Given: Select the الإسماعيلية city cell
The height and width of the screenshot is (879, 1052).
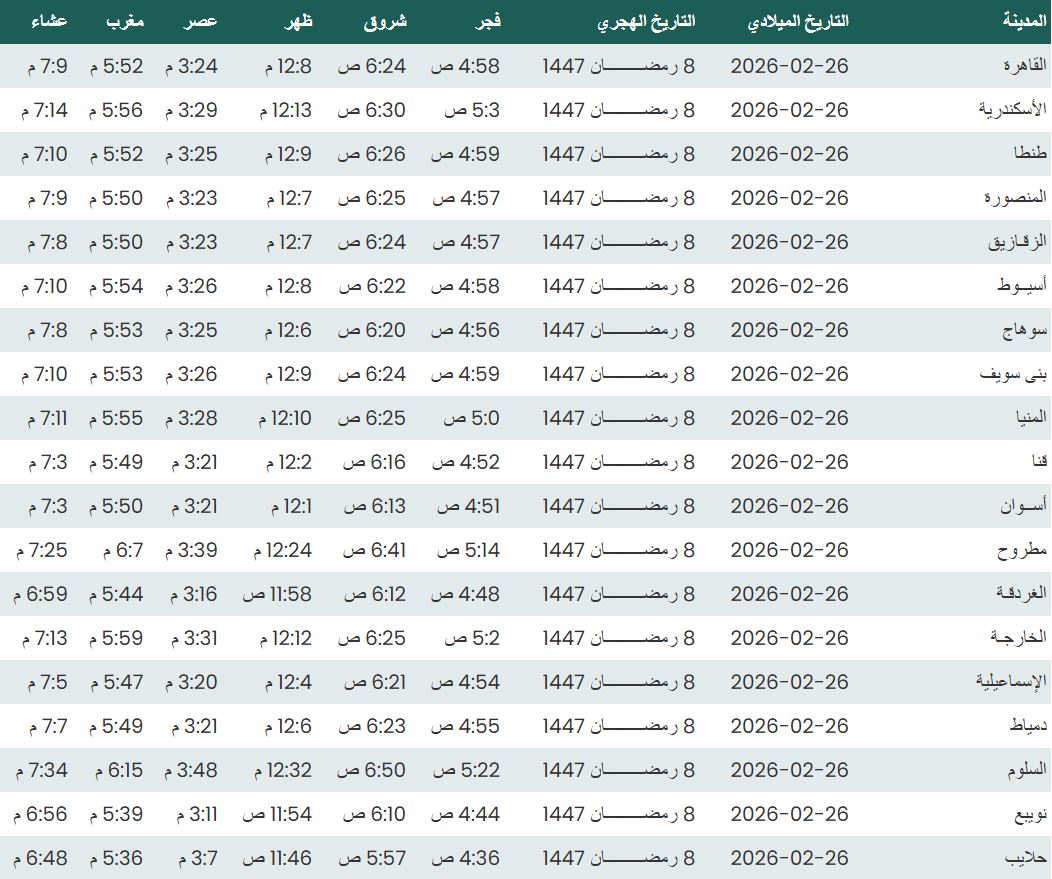Looking at the screenshot, I should 1011,682.
